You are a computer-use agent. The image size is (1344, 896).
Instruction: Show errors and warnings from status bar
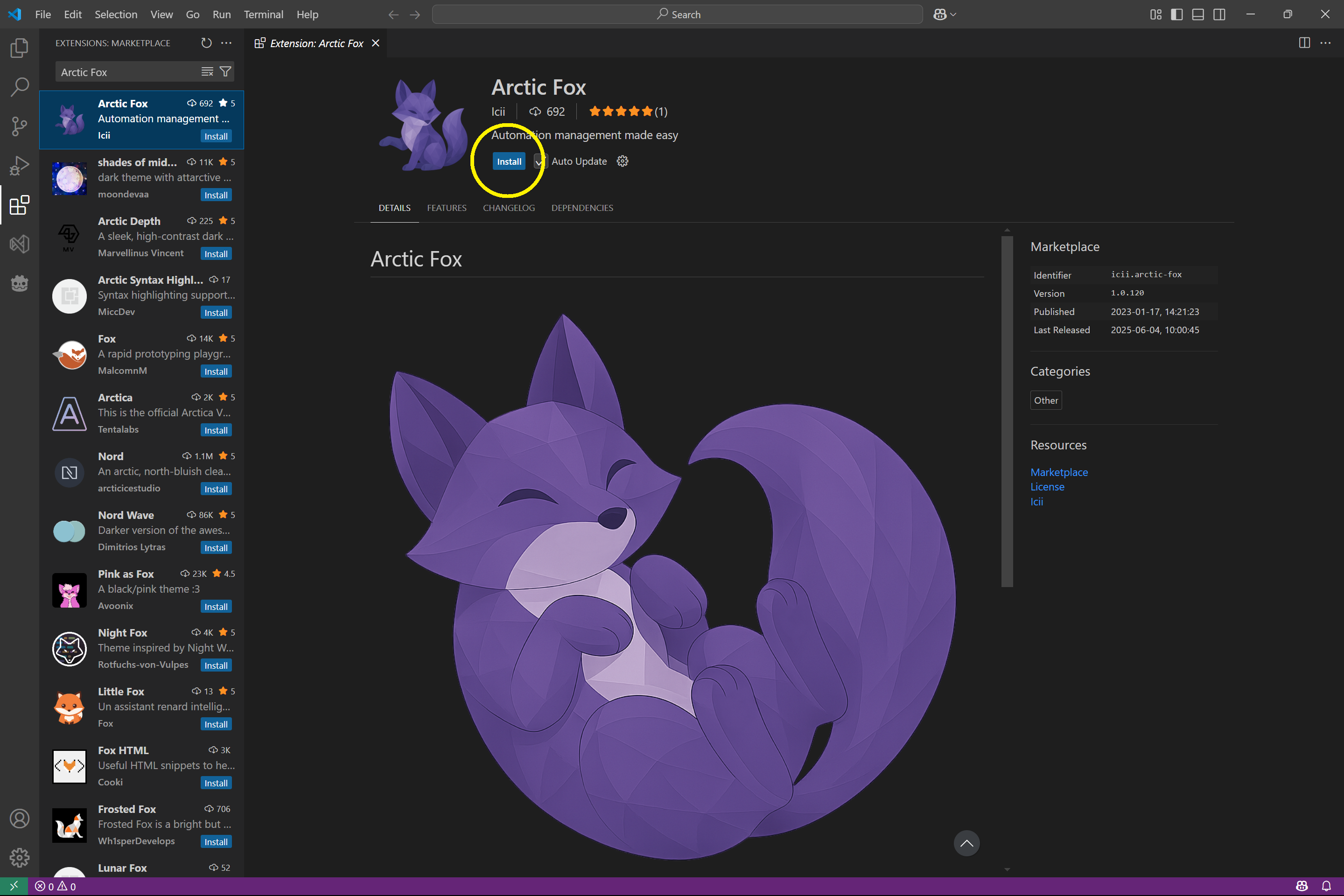[x=56, y=886]
